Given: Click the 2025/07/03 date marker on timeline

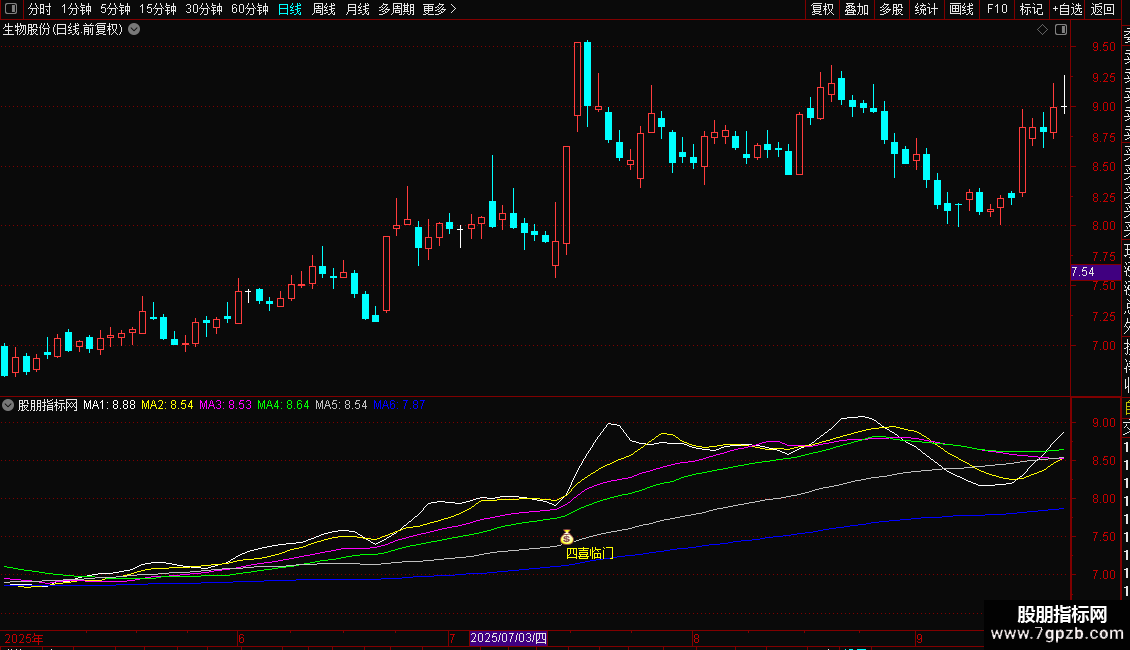Looking at the screenshot, I should (x=508, y=638).
